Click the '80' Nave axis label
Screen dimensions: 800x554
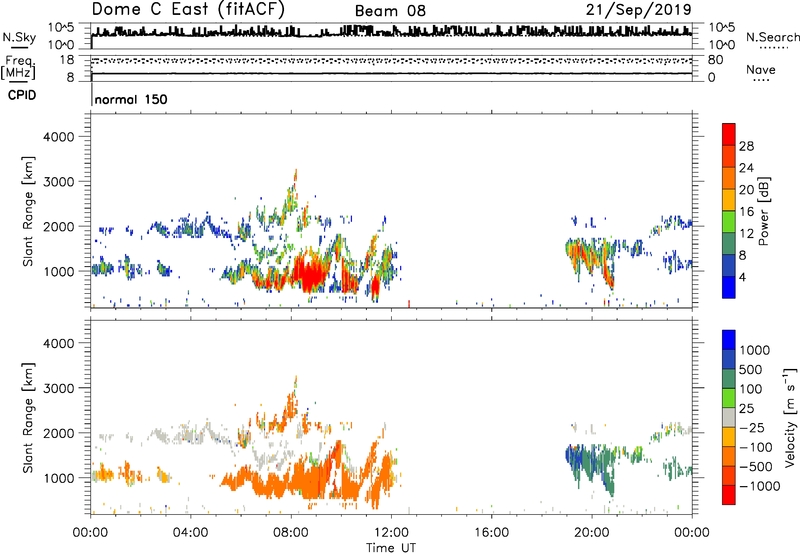pyautogui.click(x=715, y=60)
